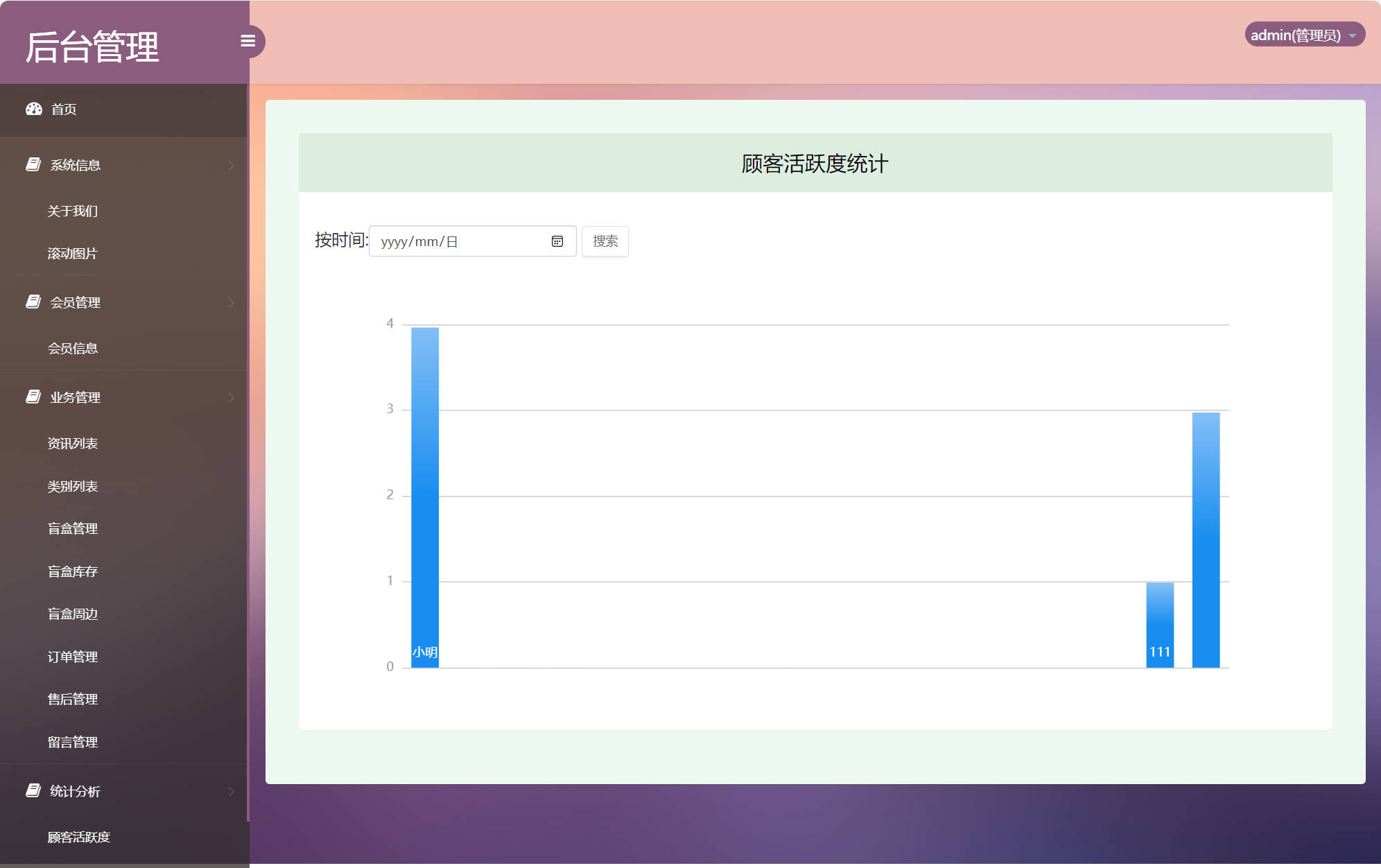1381x868 pixels.
Task: Open the admin(管理员) account dropdown
Action: click(x=1304, y=35)
